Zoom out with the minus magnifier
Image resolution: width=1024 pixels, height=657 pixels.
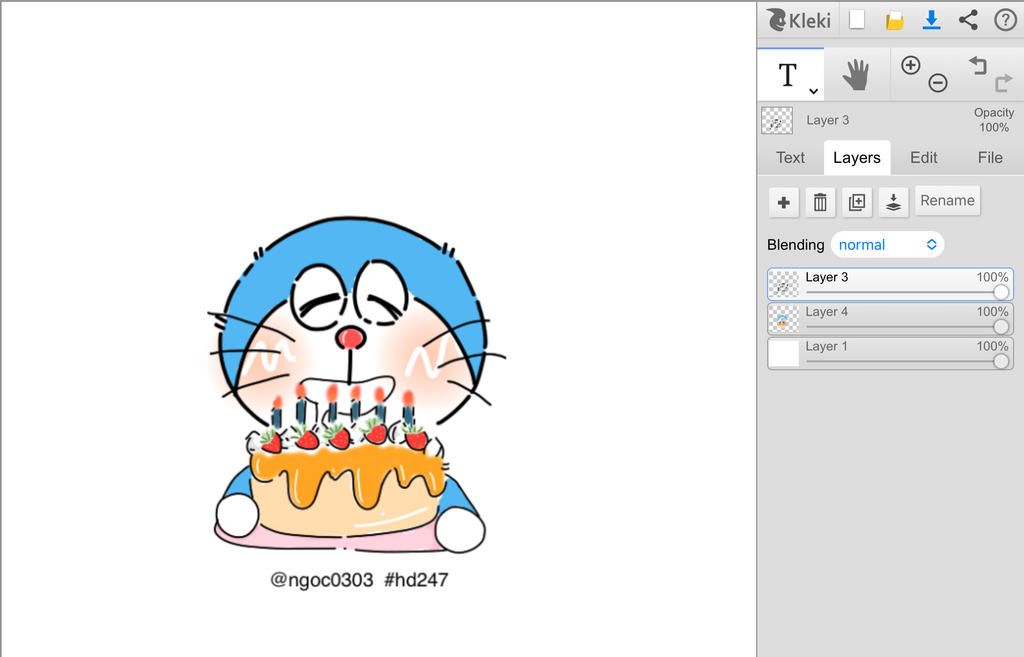tap(938, 83)
